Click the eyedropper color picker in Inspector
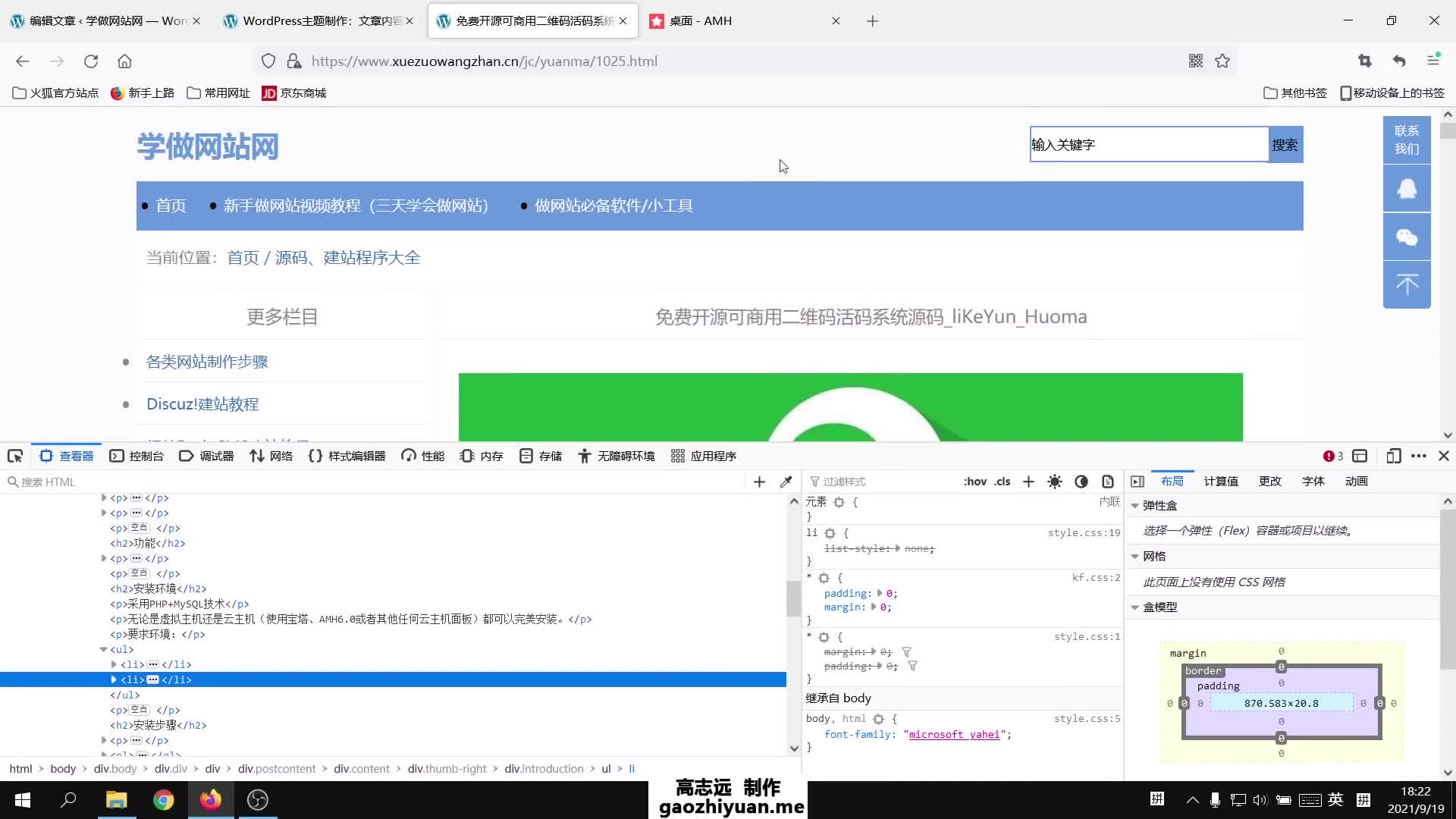This screenshot has height=819, width=1456. coord(786,481)
